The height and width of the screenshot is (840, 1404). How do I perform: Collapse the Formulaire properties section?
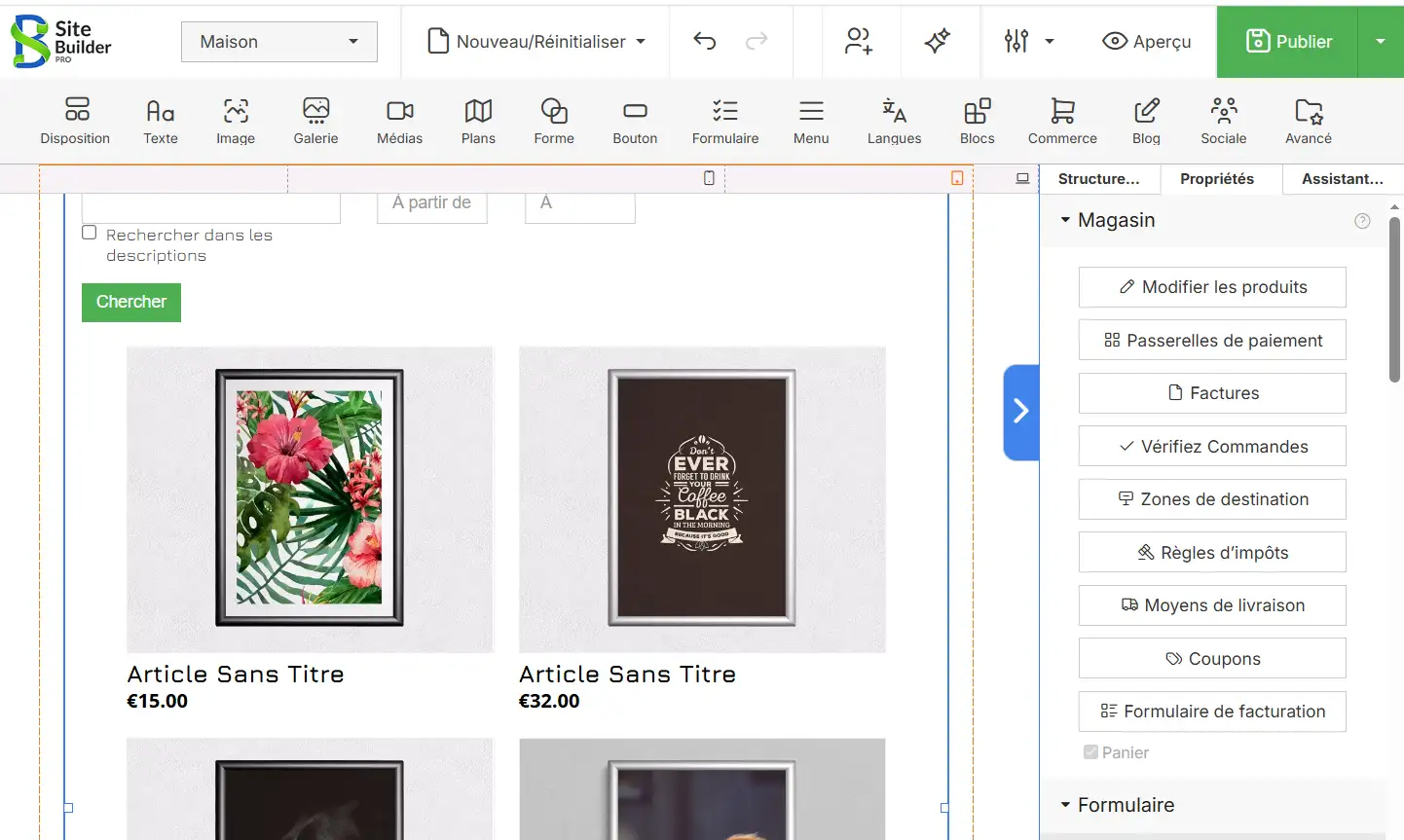(1065, 805)
